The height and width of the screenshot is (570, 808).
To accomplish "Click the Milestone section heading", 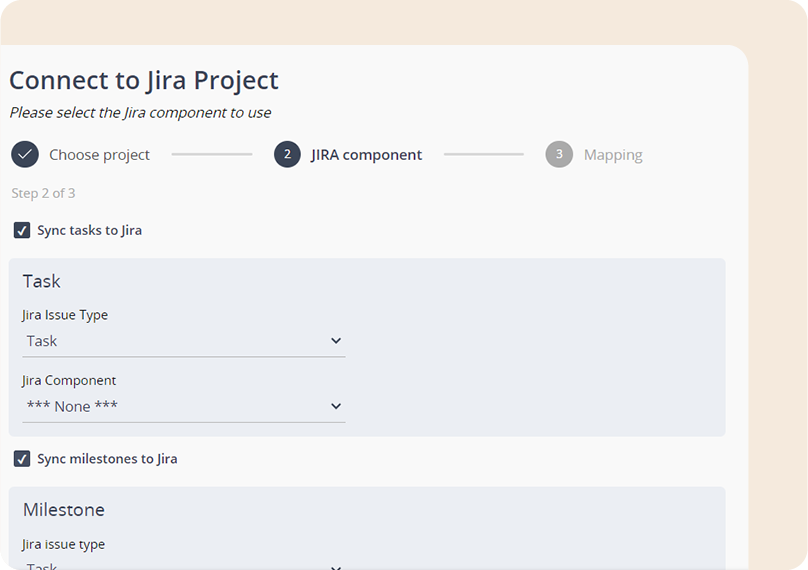I will point(64,510).
